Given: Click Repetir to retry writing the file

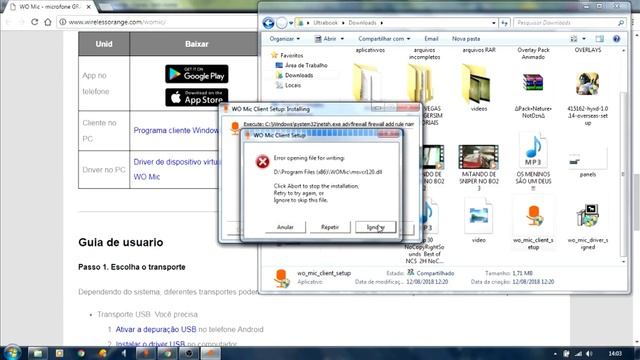Looking at the screenshot, I should (330, 227).
